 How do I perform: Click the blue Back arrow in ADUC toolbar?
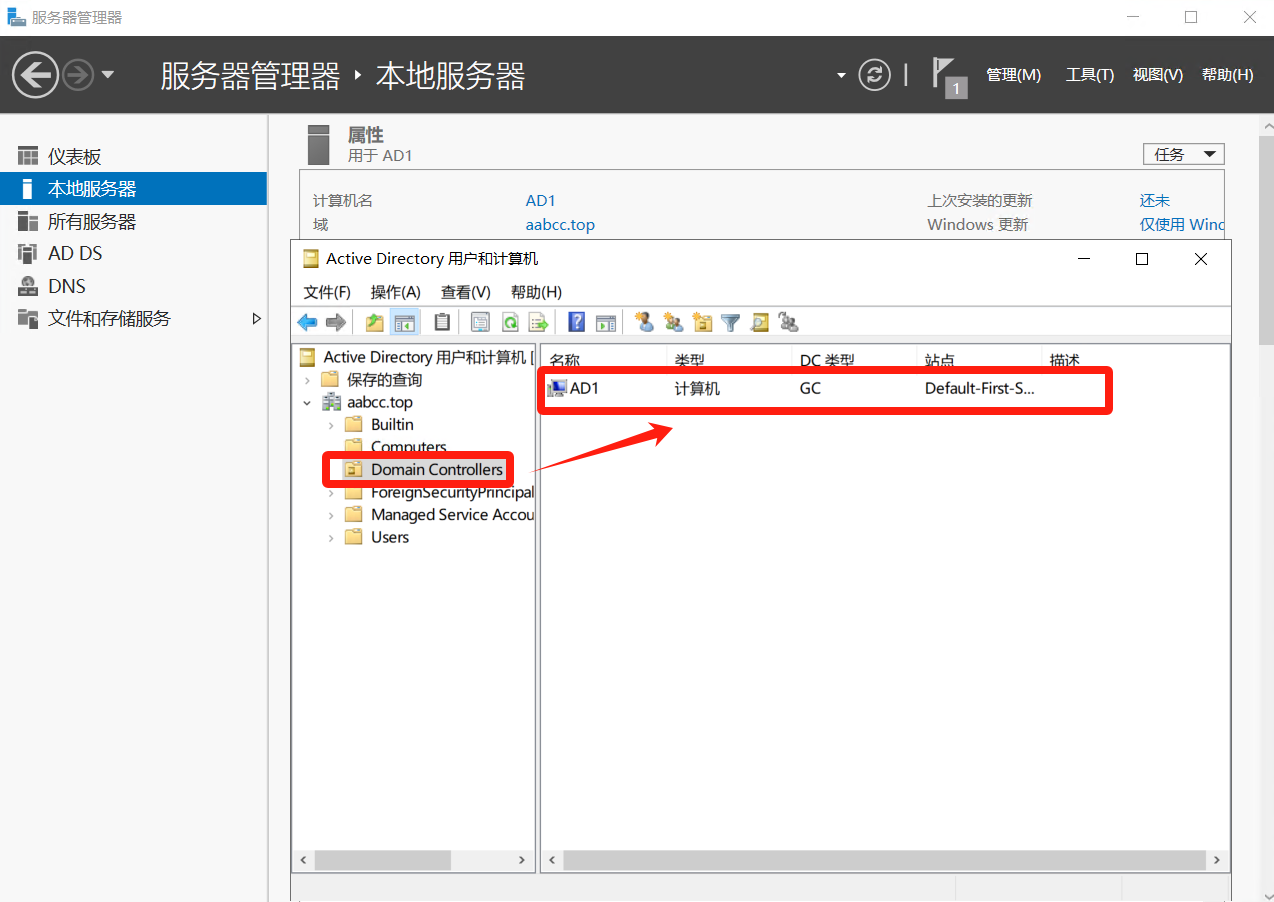point(307,322)
